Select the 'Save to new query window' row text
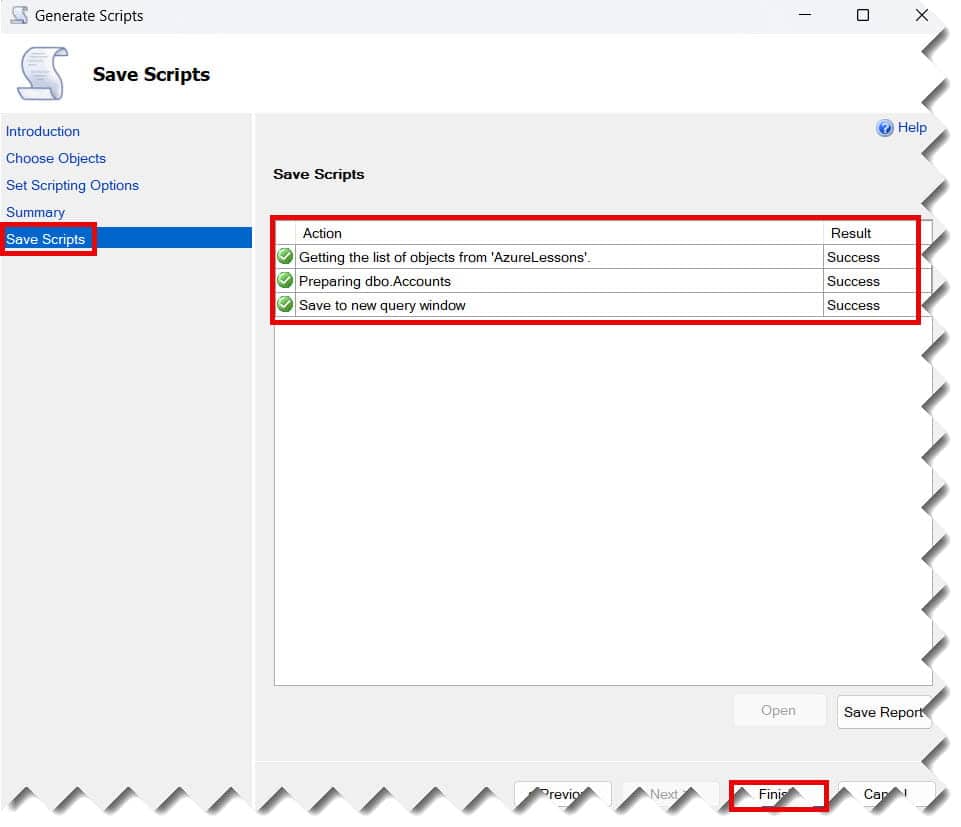This screenshot has height=827, width=961. (382, 306)
